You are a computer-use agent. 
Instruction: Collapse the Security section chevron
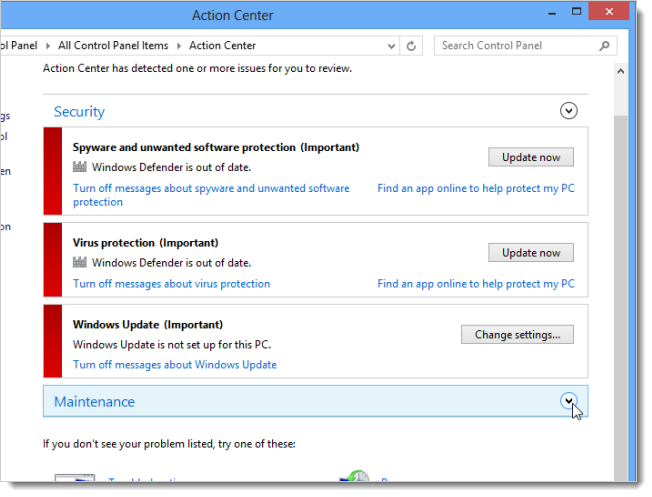569,111
